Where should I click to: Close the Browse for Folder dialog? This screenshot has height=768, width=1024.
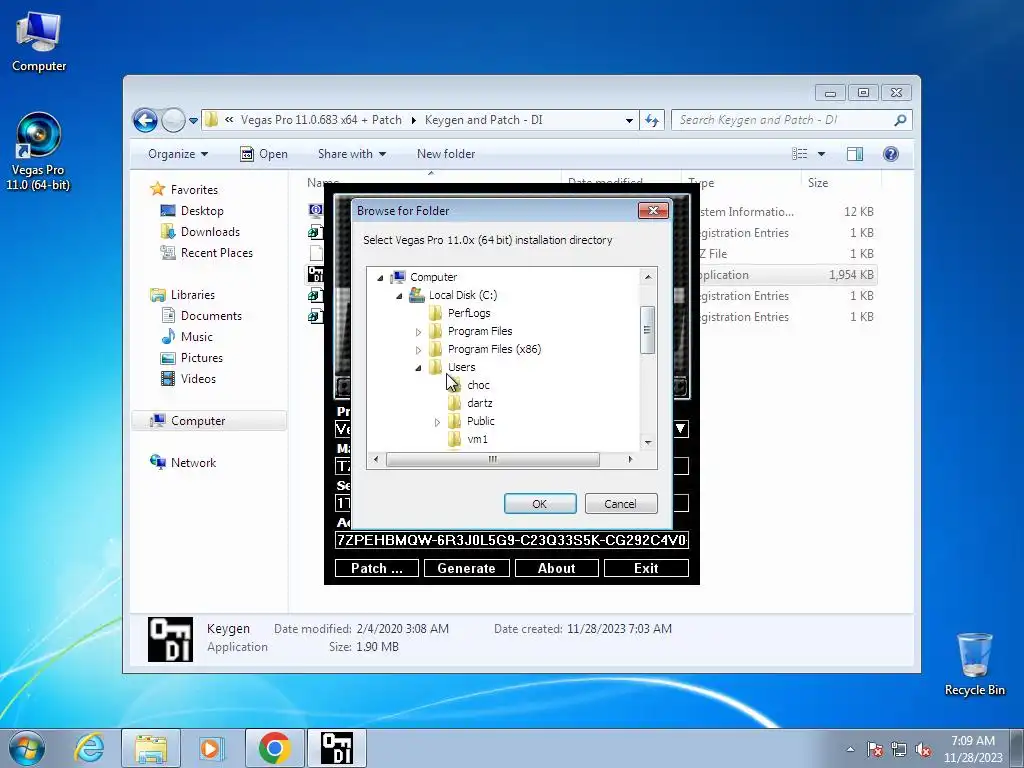653,210
